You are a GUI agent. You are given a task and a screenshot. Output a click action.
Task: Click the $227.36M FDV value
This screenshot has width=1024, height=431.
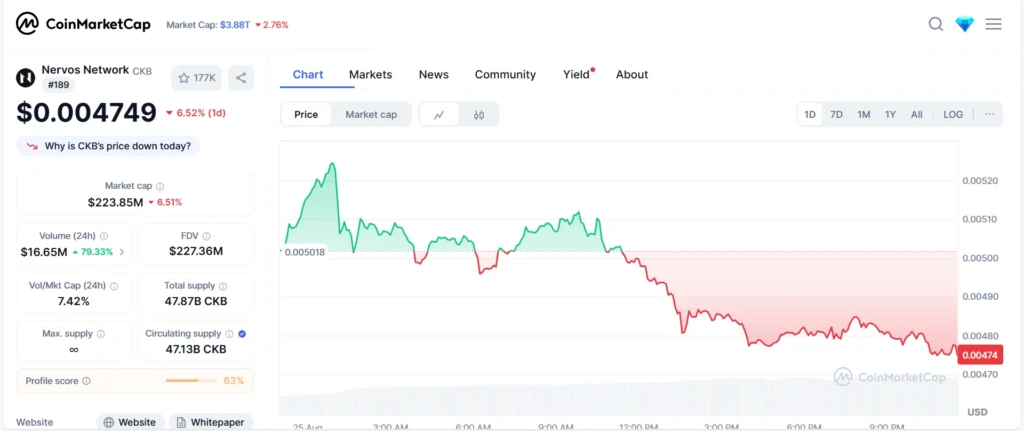pyautogui.click(x=196, y=251)
